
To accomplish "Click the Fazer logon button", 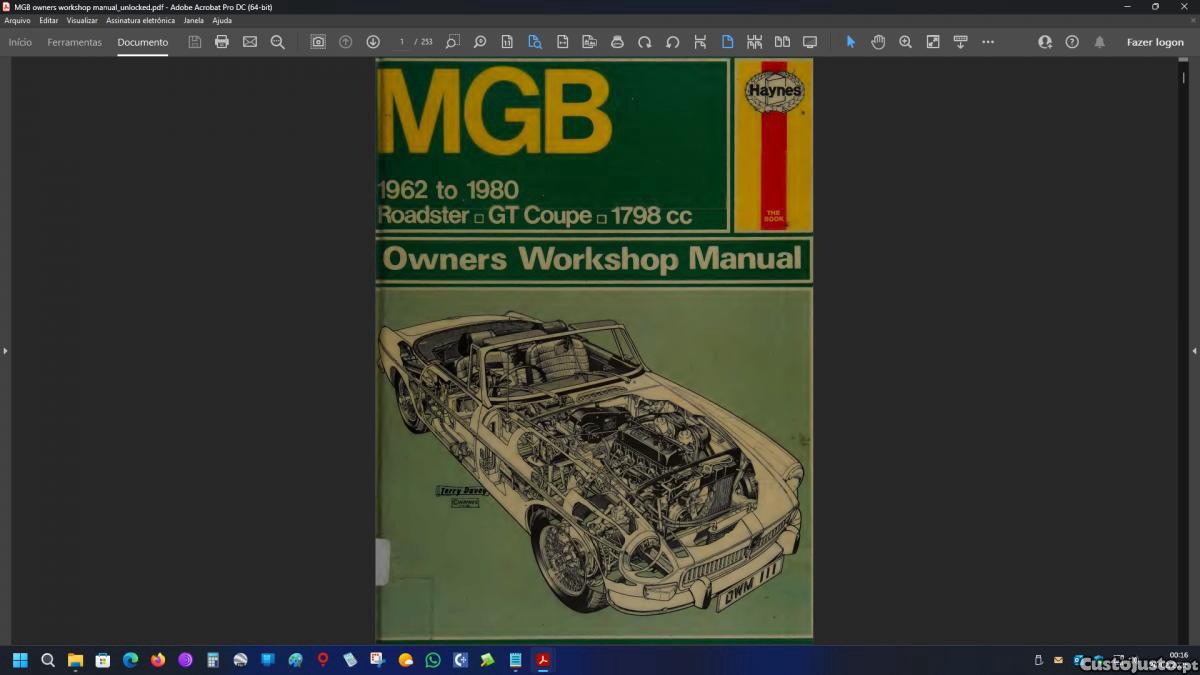I will pyautogui.click(x=1155, y=42).
